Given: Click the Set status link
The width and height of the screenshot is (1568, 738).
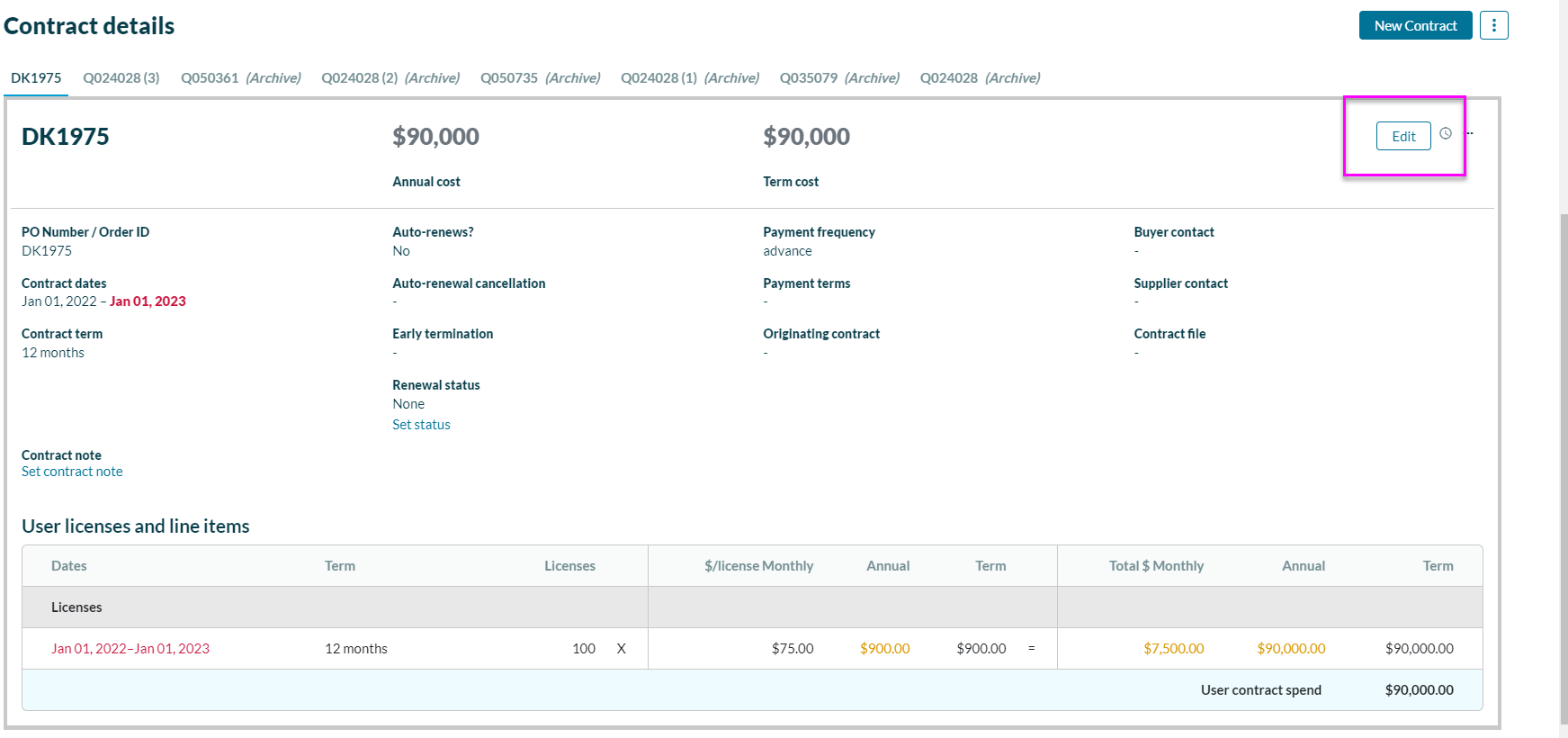Looking at the screenshot, I should click(421, 425).
